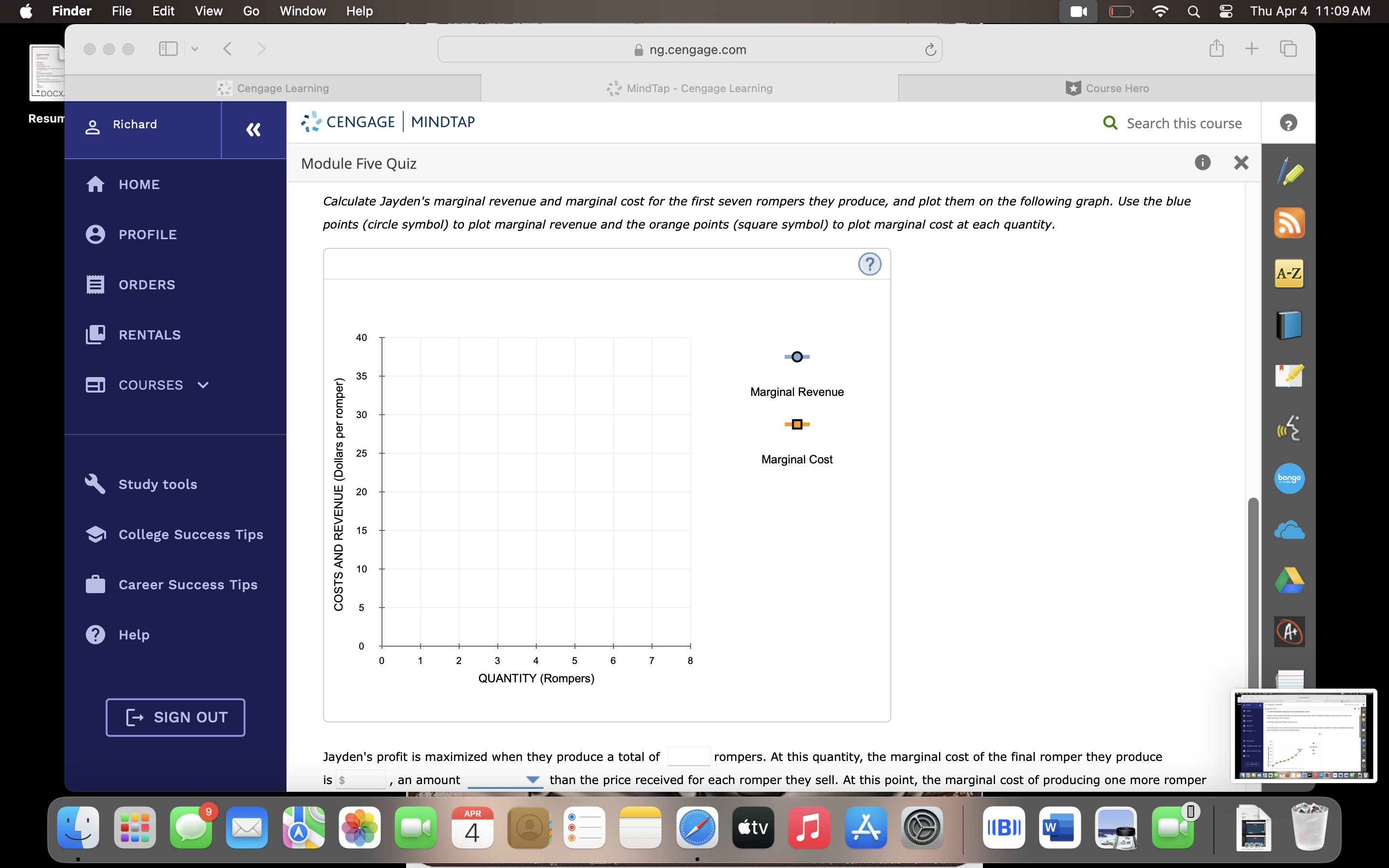Click the rompers quantity input field
The height and width of the screenshot is (868, 1389).
coord(689,756)
